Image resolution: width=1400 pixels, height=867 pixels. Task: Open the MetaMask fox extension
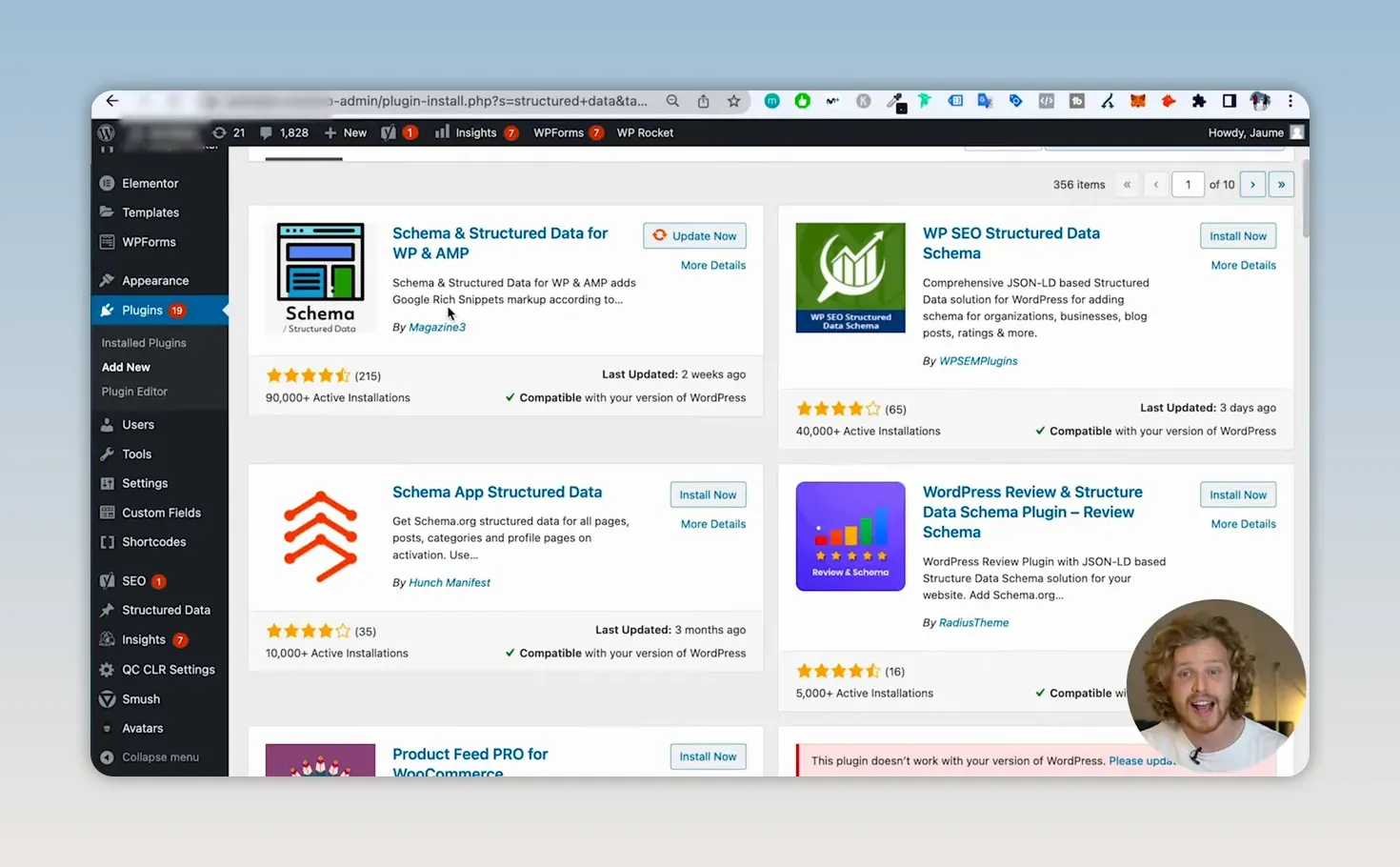pos(1138,101)
